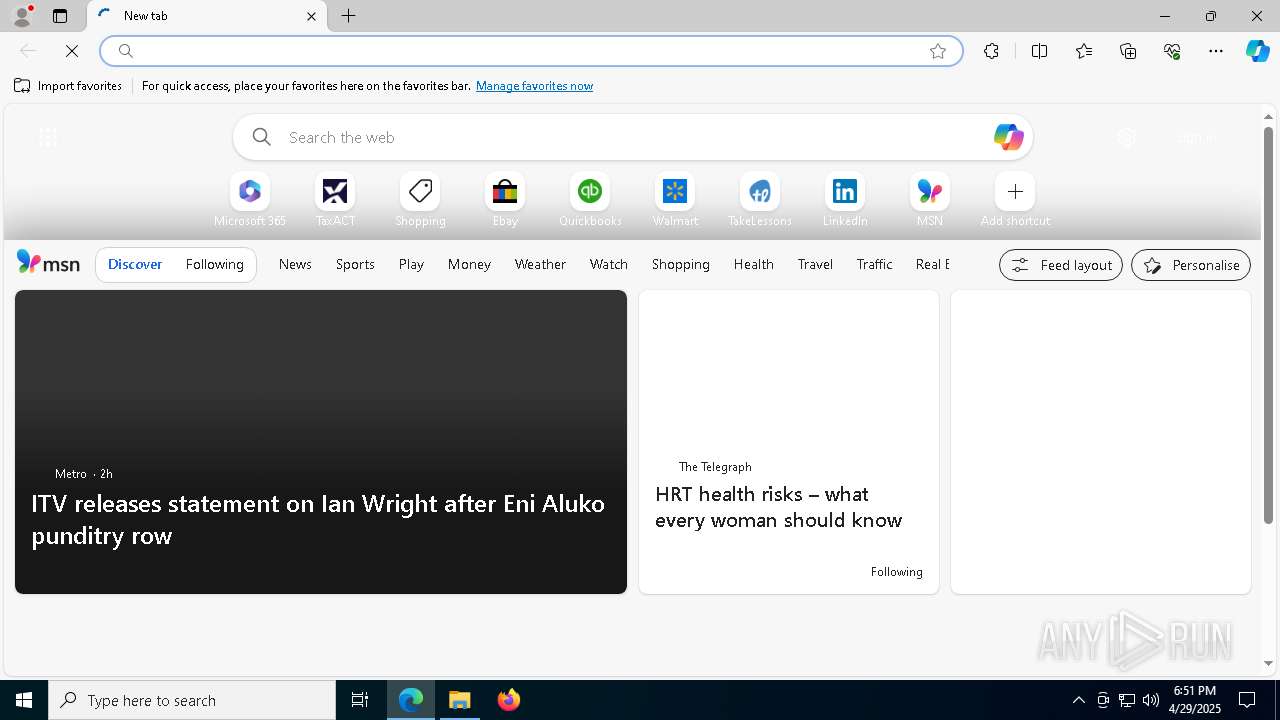Open the Health category
The height and width of the screenshot is (720, 1280).
pos(754,264)
